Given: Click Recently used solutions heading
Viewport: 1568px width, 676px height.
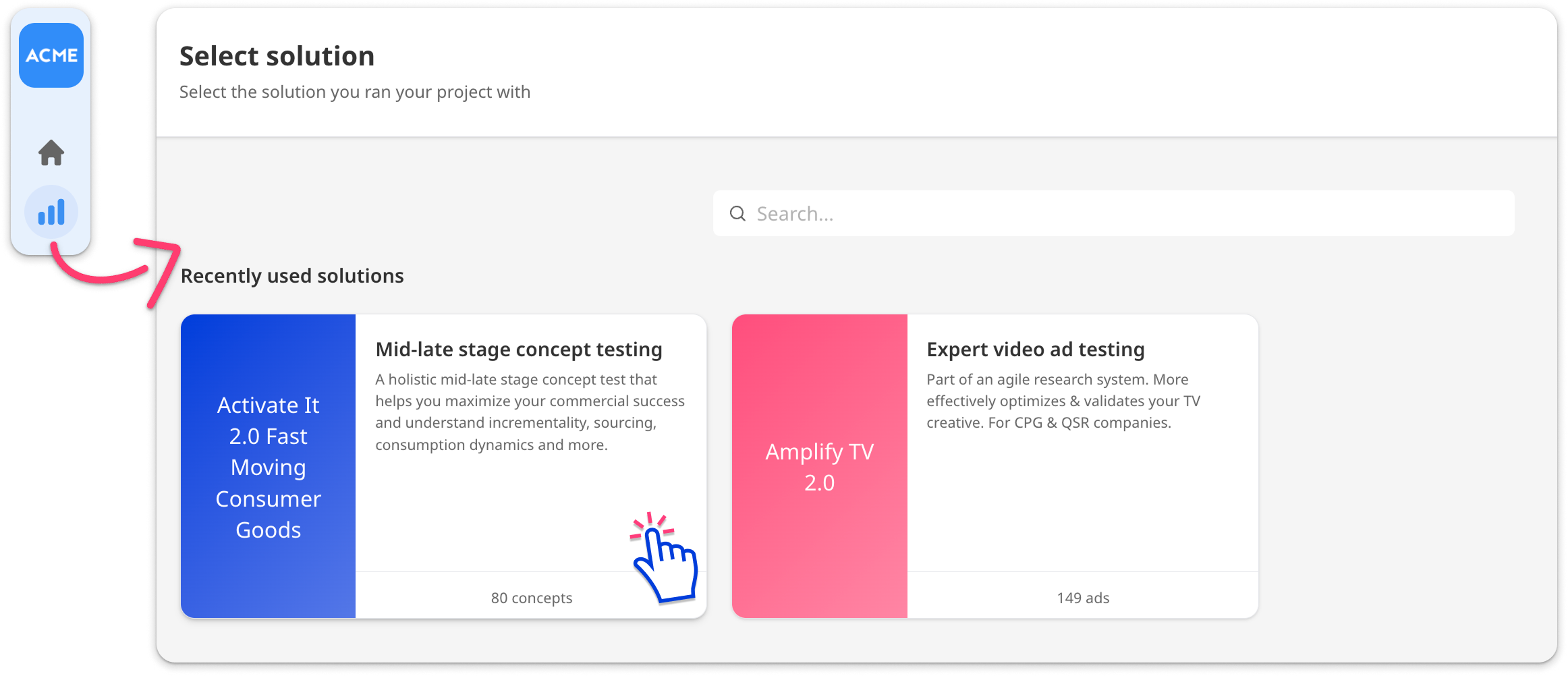Looking at the screenshot, I should coord(292,276).
